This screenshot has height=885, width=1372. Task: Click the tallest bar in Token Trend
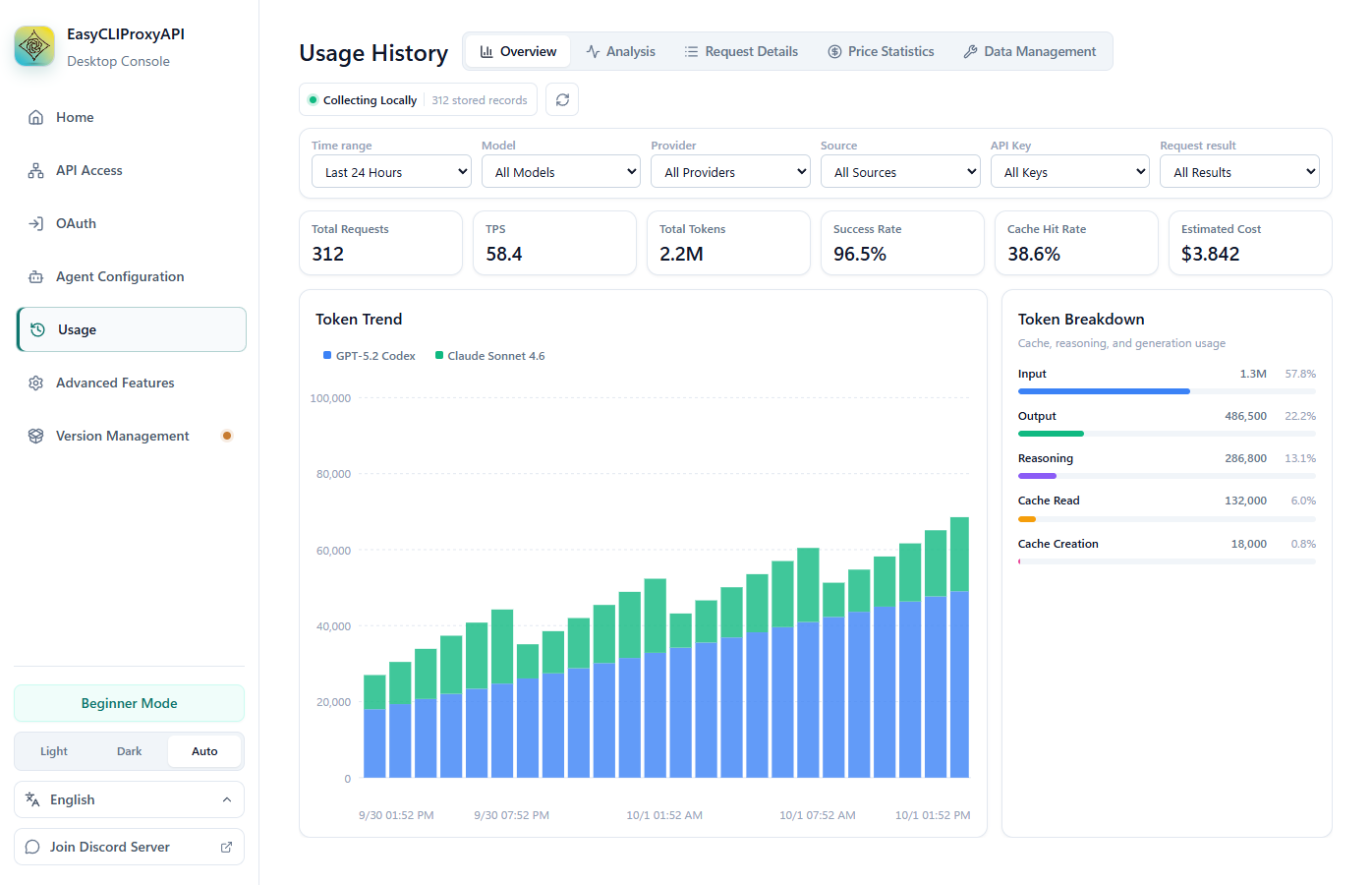click(x=959, y=647)
